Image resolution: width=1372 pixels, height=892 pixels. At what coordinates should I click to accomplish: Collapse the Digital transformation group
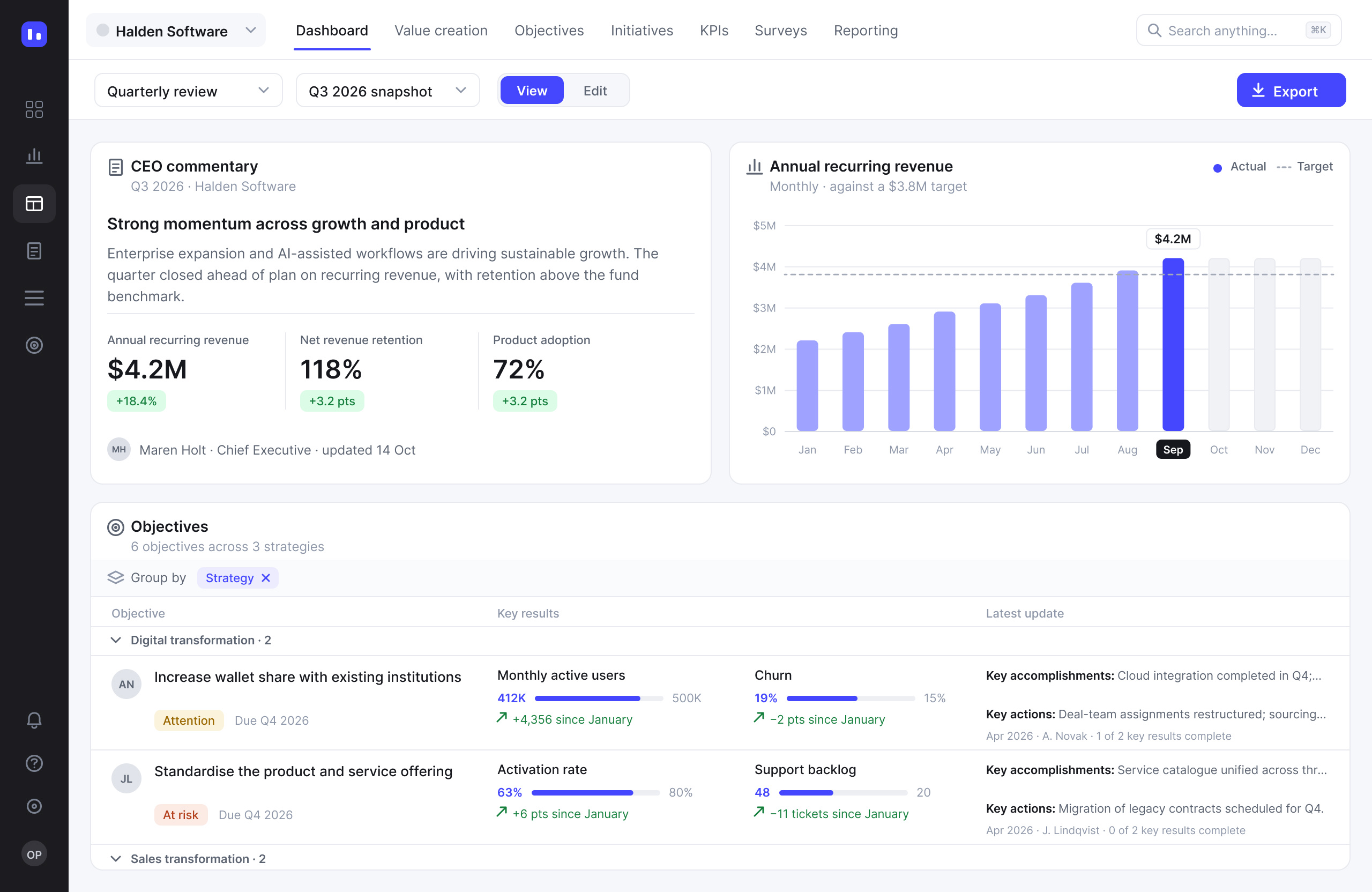point(115,640)
